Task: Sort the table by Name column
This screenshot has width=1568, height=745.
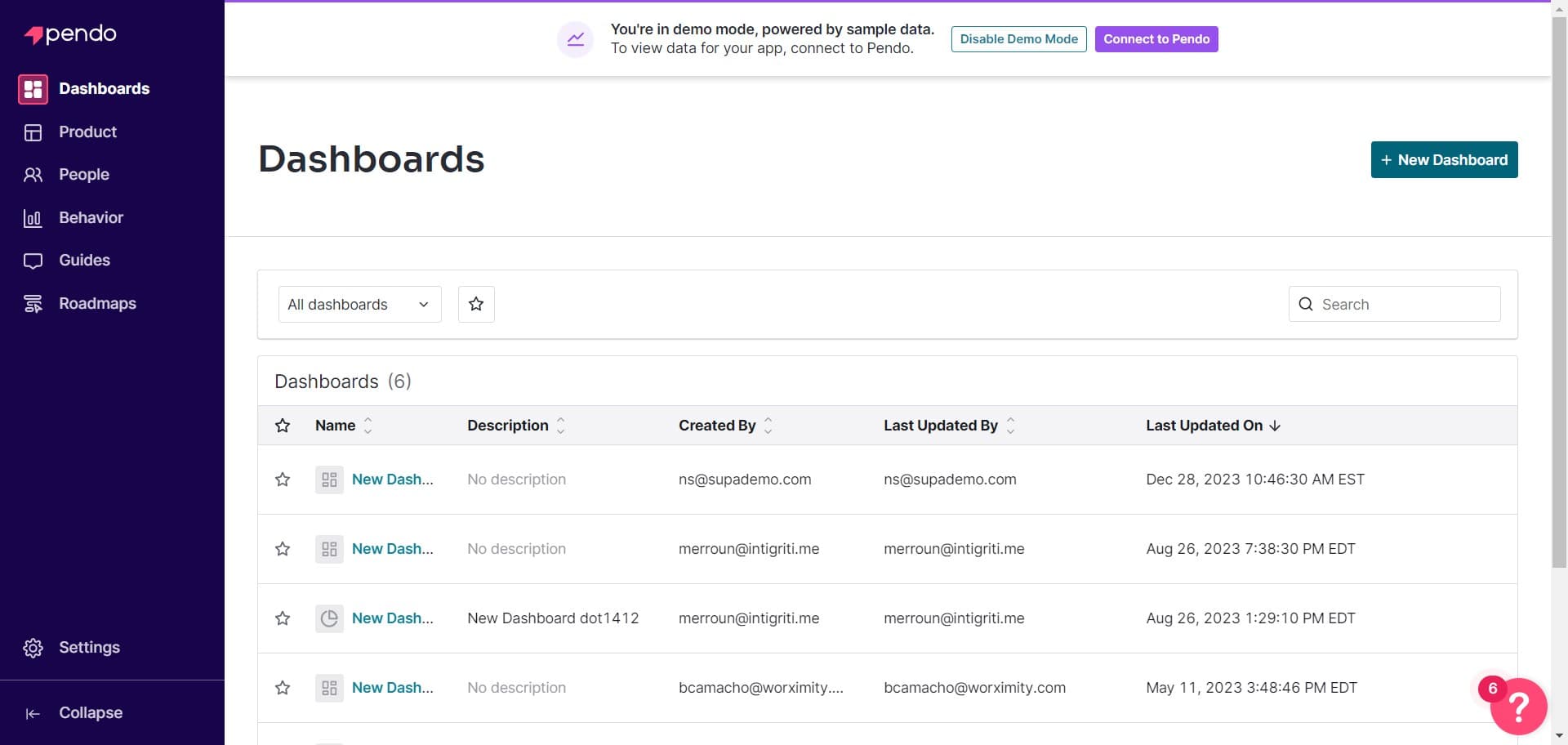Action: [367, 425]
